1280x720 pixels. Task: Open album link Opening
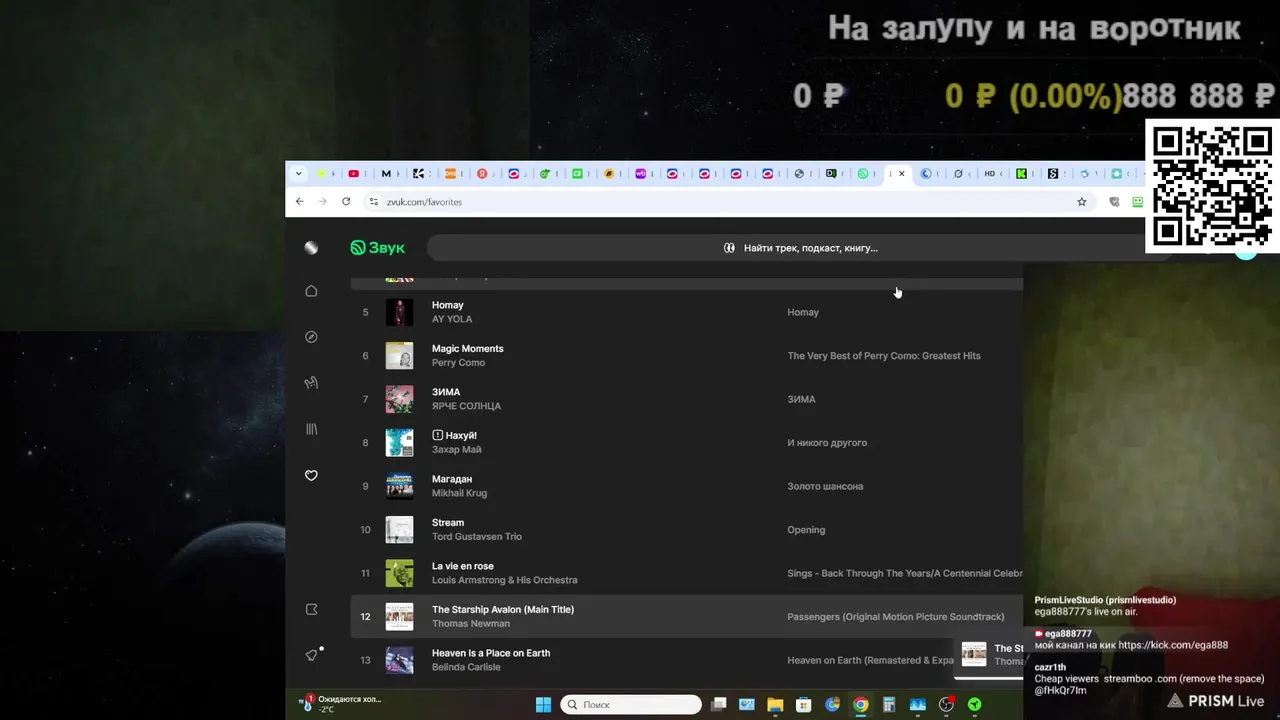(x=806, y=530)
